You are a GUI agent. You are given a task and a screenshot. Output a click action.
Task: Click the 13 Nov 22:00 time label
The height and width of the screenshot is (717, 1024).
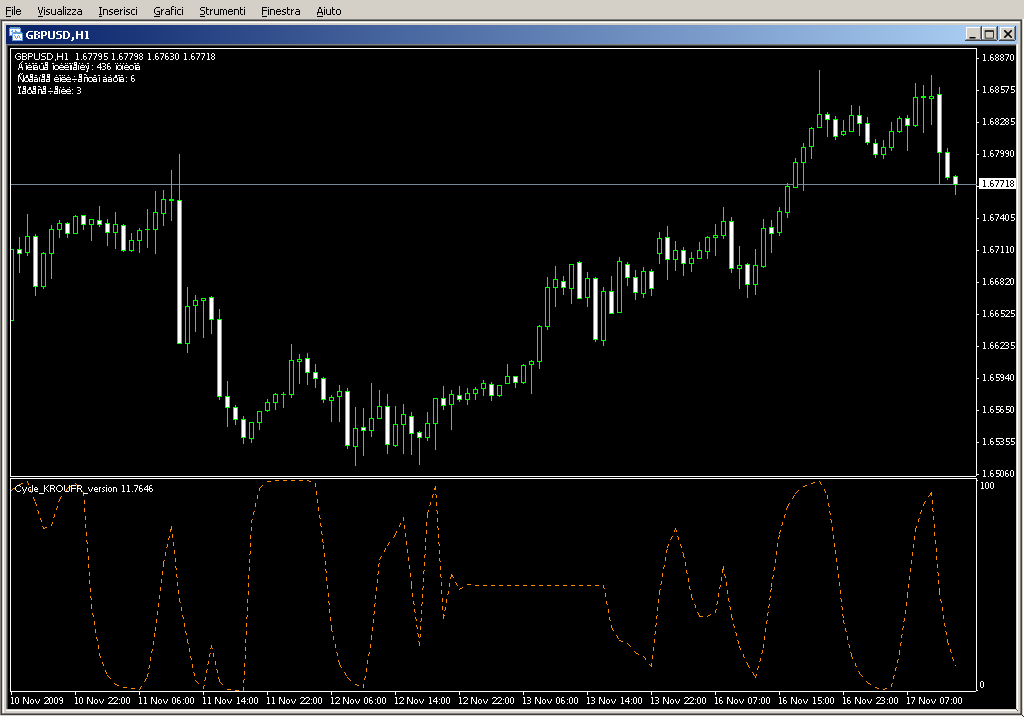coord(678,701)
